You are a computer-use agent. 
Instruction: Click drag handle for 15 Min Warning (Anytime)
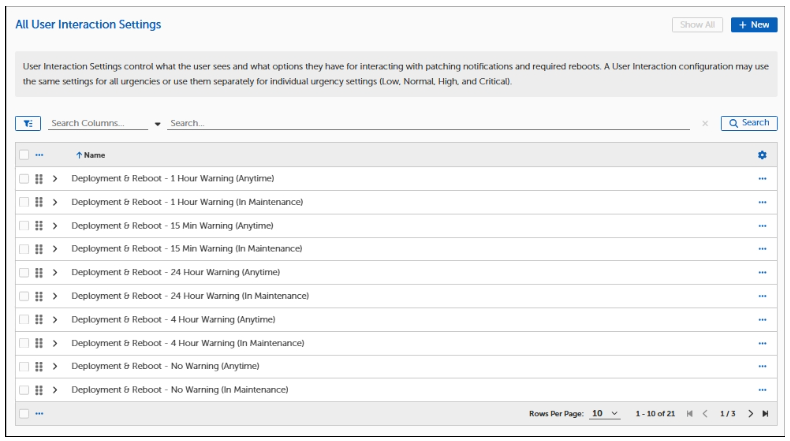(x=38, y=225)
